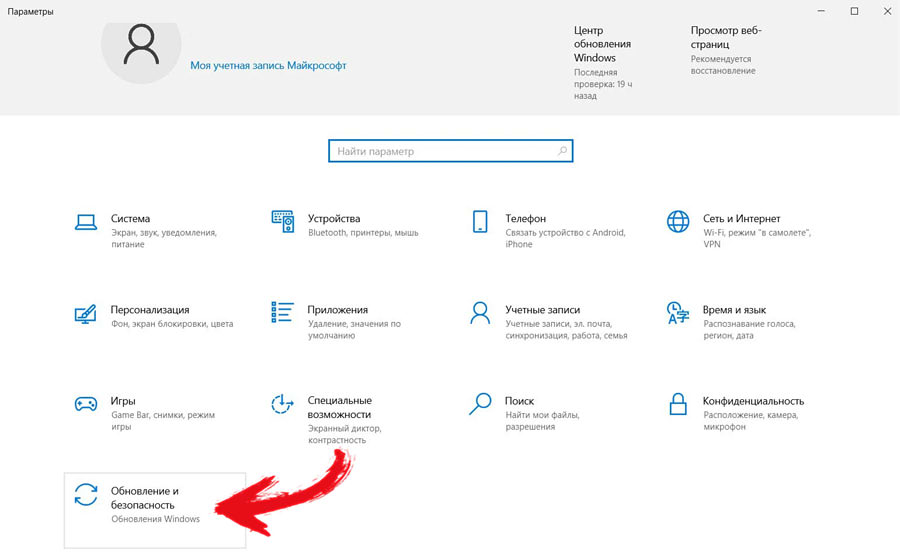Open Специальные возможности title
Image resolution: width=900 pixels, height=560 pixels.
click(339, 407)
